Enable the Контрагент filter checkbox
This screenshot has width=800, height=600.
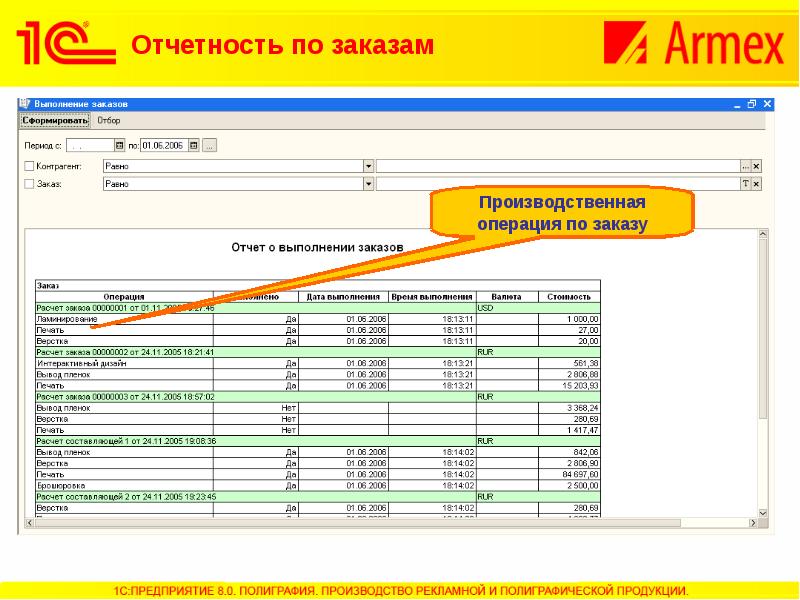click(x=28, y=165)
